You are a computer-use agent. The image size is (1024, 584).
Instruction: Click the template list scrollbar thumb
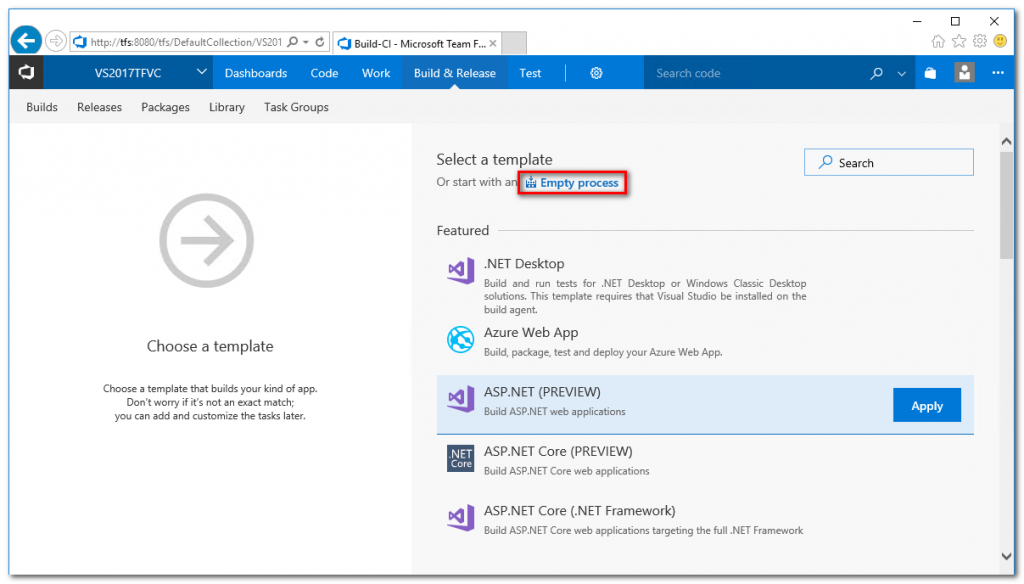1006,206
